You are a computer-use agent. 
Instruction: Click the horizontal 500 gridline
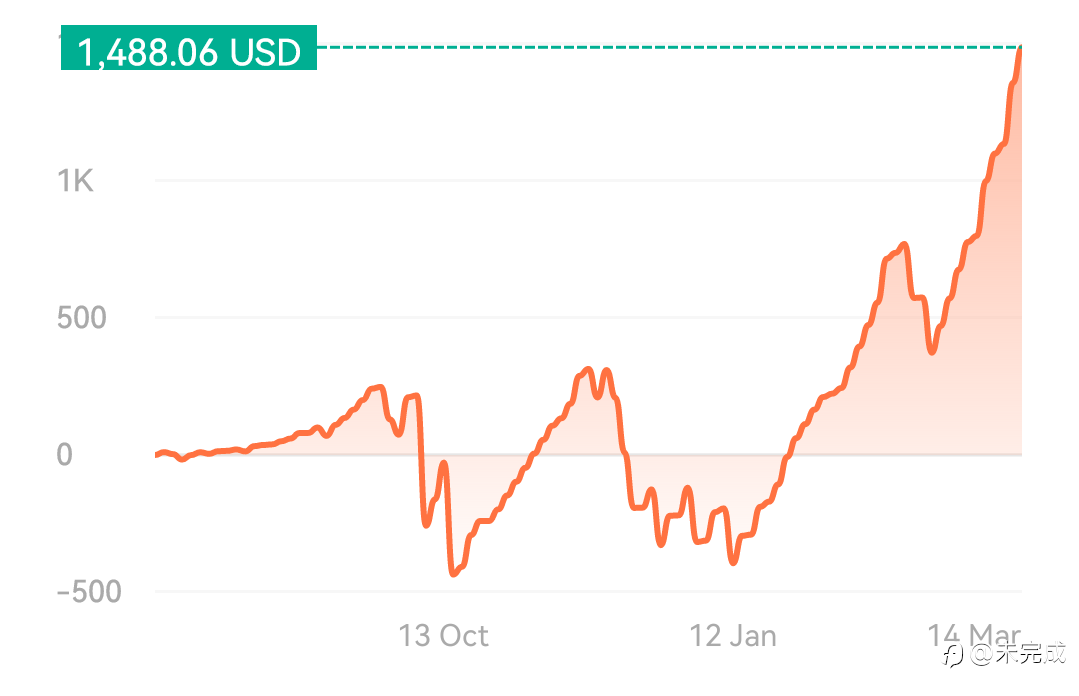click(x=500, y=318)
